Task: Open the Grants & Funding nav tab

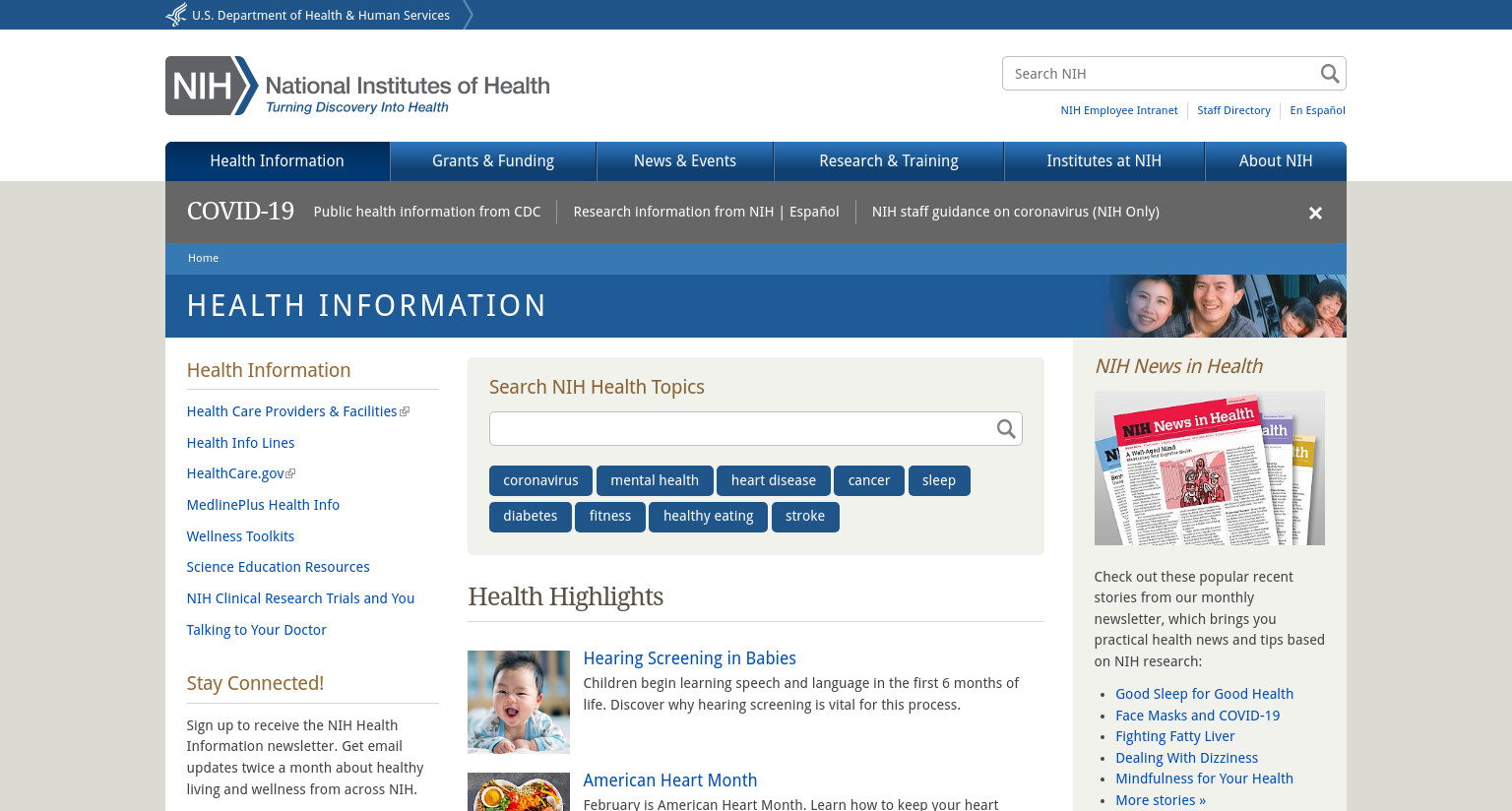Action: [493, 161]
